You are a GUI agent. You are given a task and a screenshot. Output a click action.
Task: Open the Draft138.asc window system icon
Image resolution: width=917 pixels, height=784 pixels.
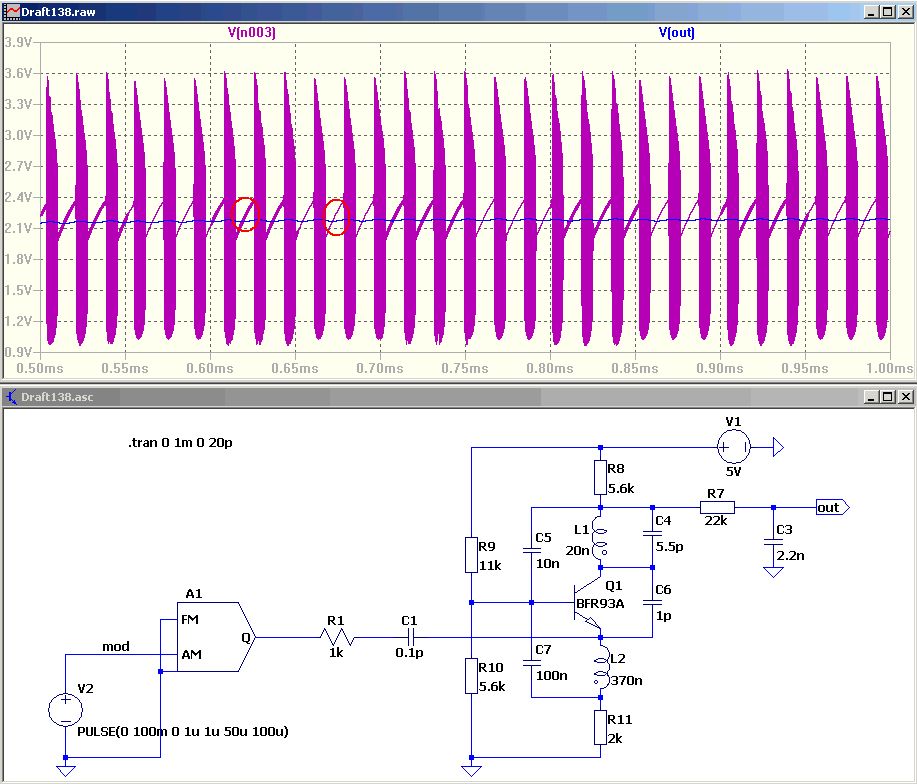(x=10, y=397)
